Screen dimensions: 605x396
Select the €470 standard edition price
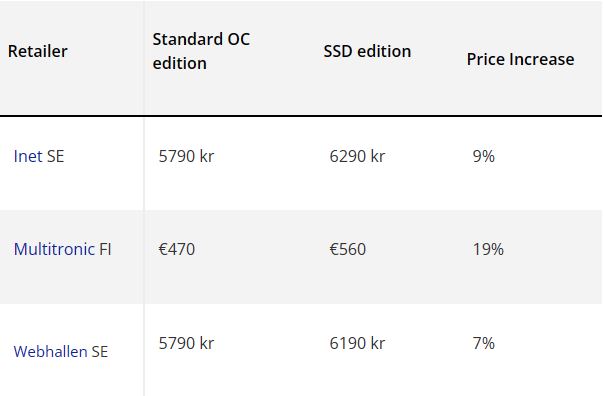click(x=177, y=249)
